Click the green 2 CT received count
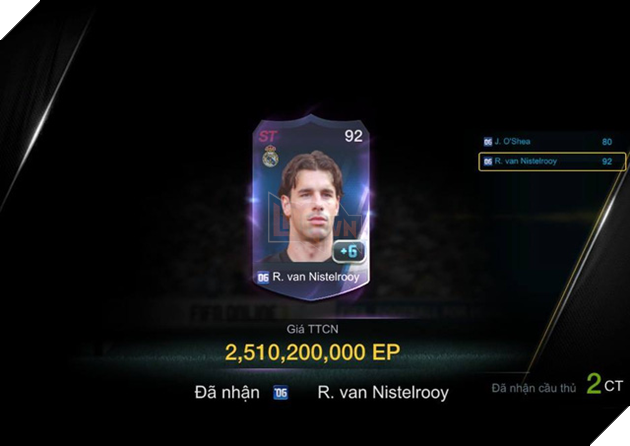630x446 pixels. (604, 384)
